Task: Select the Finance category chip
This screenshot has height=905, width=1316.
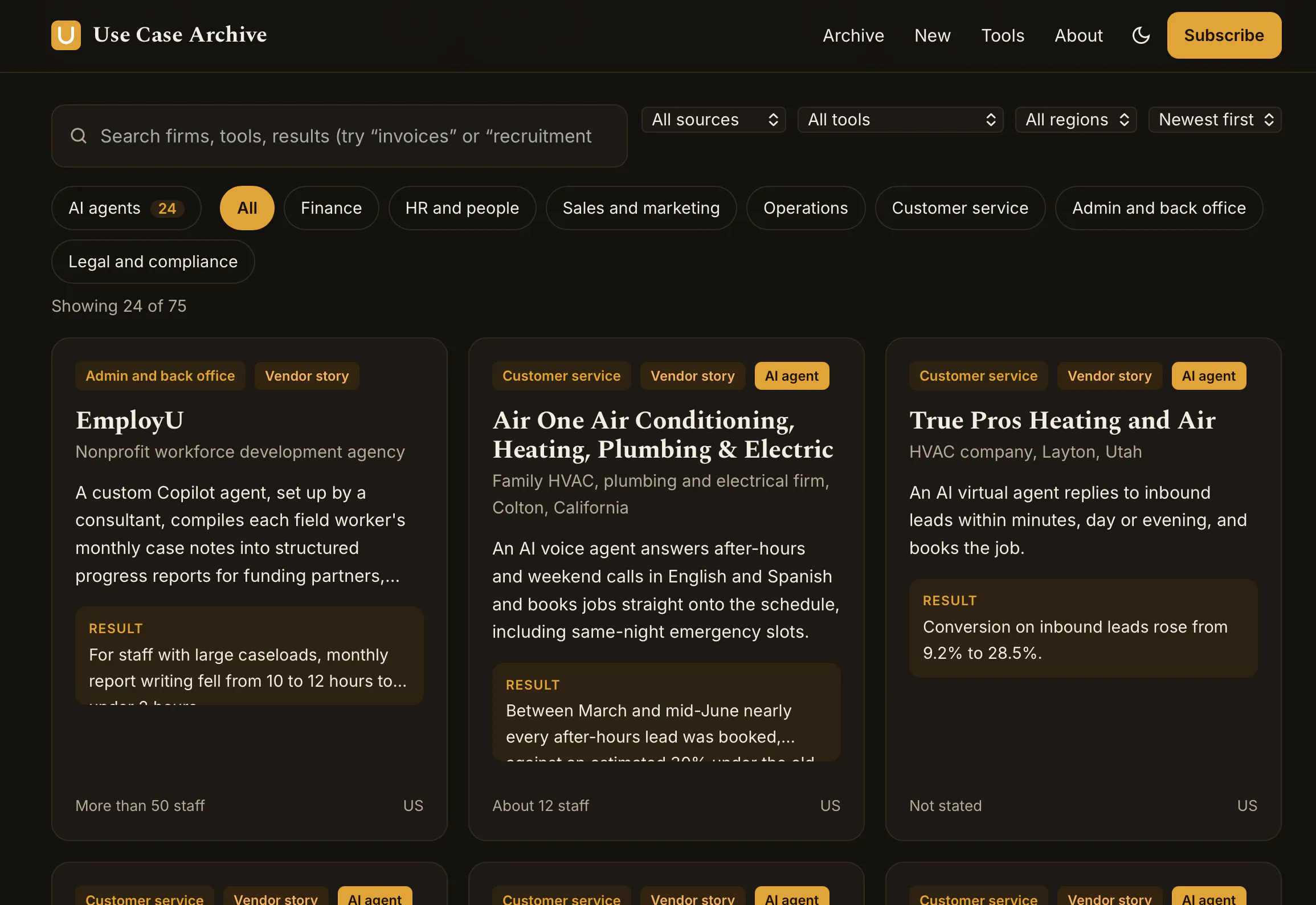Action: coord(332,208)
